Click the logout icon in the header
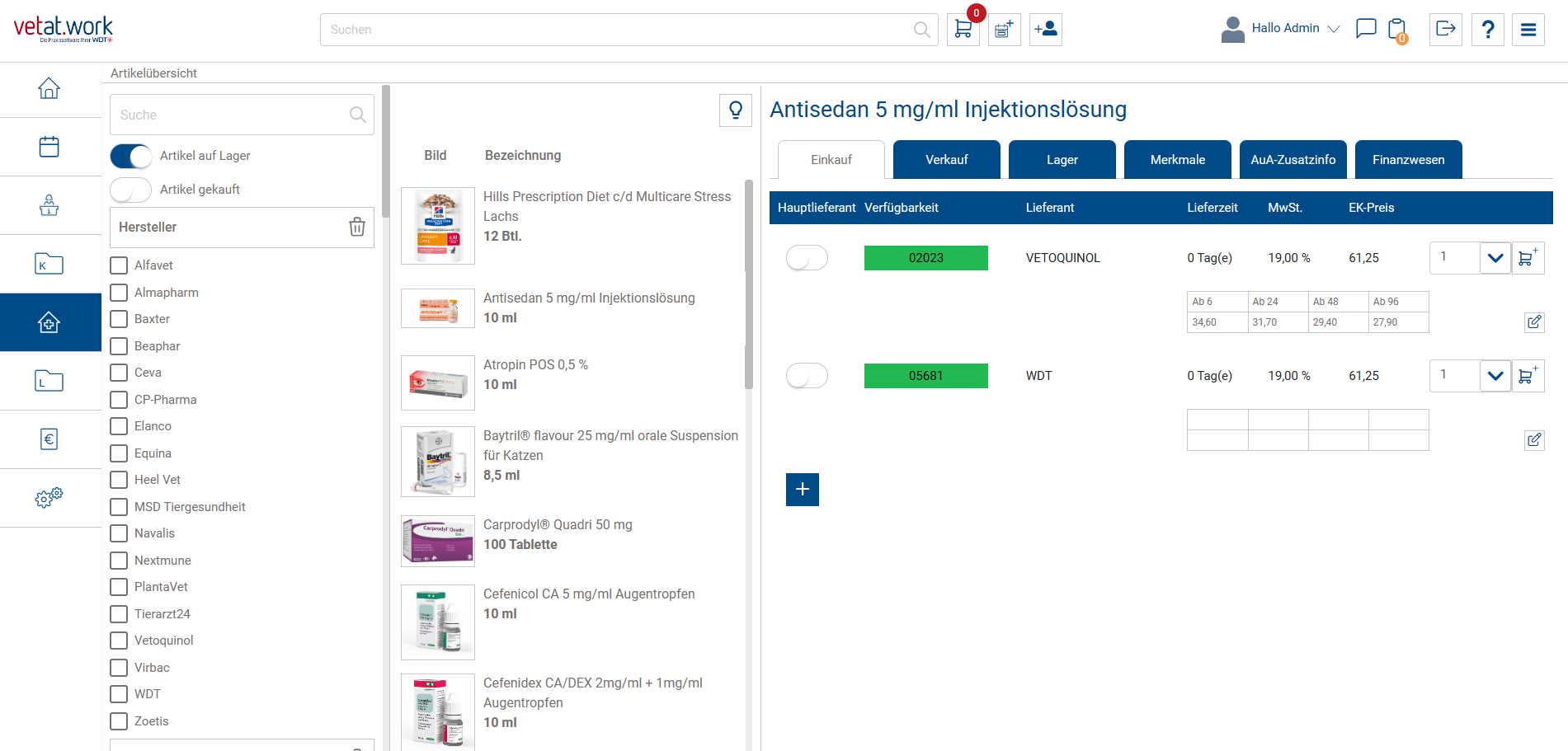 1445,30
